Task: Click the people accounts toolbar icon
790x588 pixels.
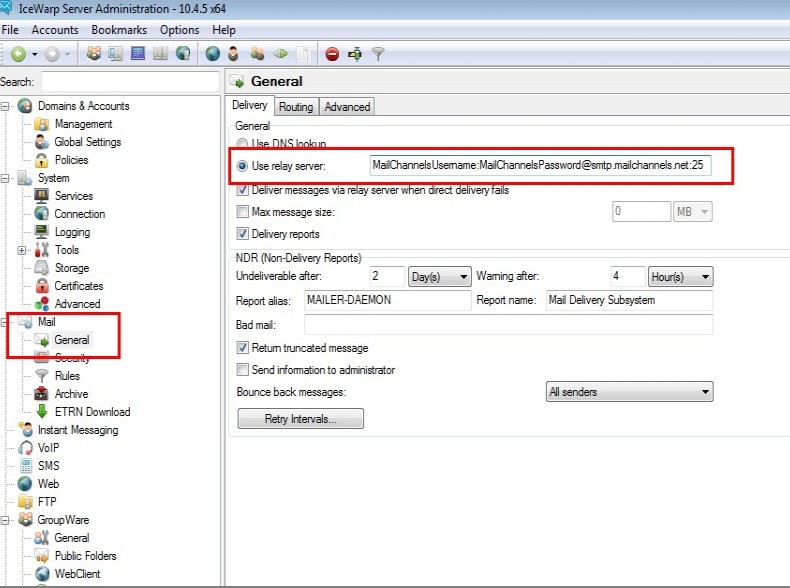Action: (94, 53)
